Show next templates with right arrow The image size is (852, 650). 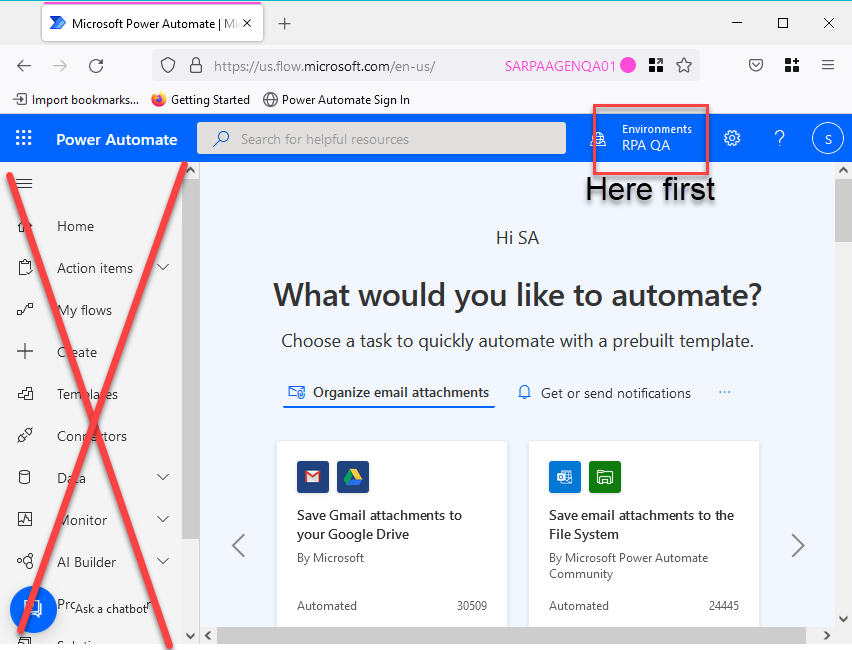(x=798, y=545)
